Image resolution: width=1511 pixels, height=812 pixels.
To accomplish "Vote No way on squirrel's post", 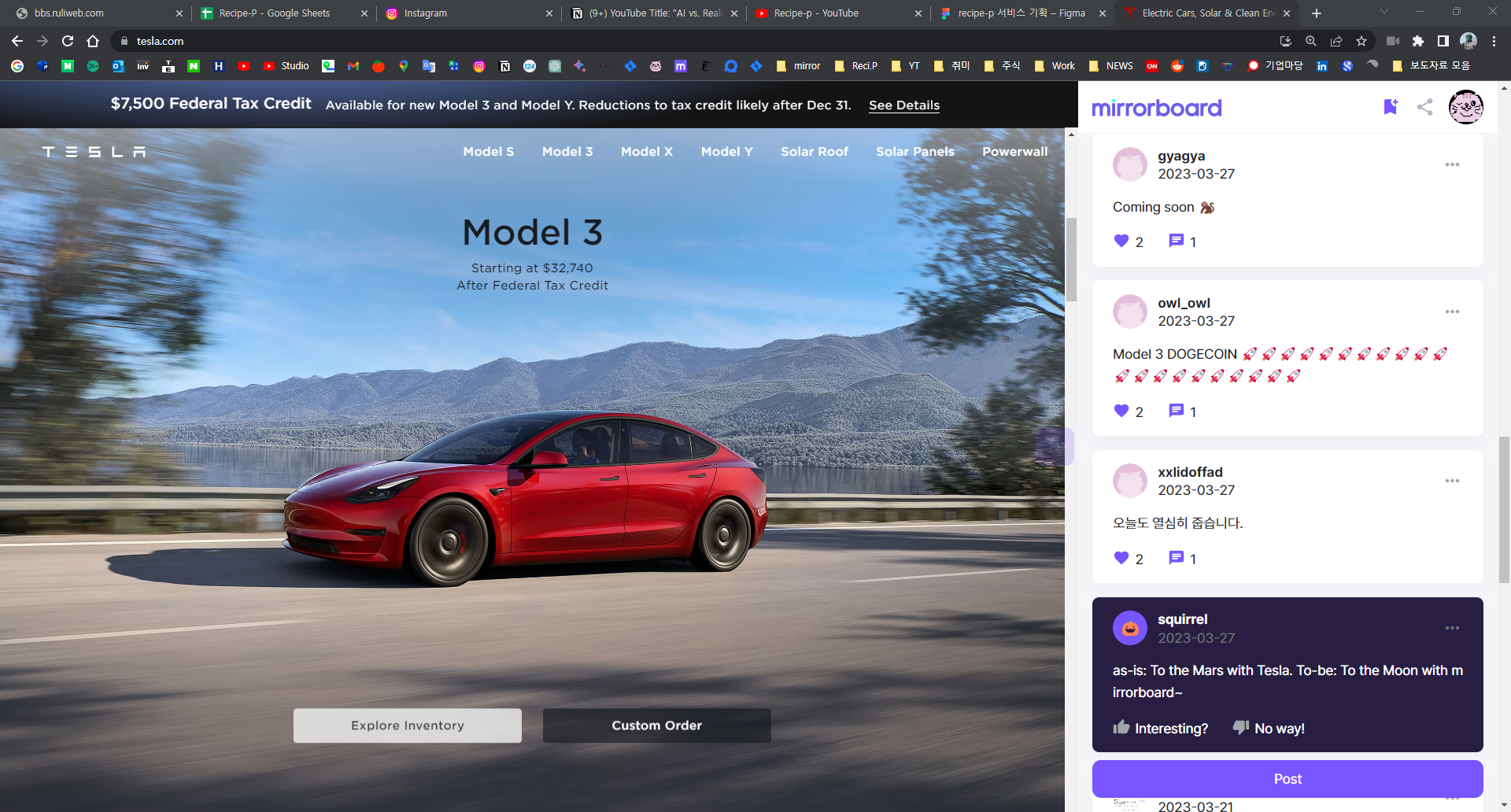I will click(x=1268, y=728).
